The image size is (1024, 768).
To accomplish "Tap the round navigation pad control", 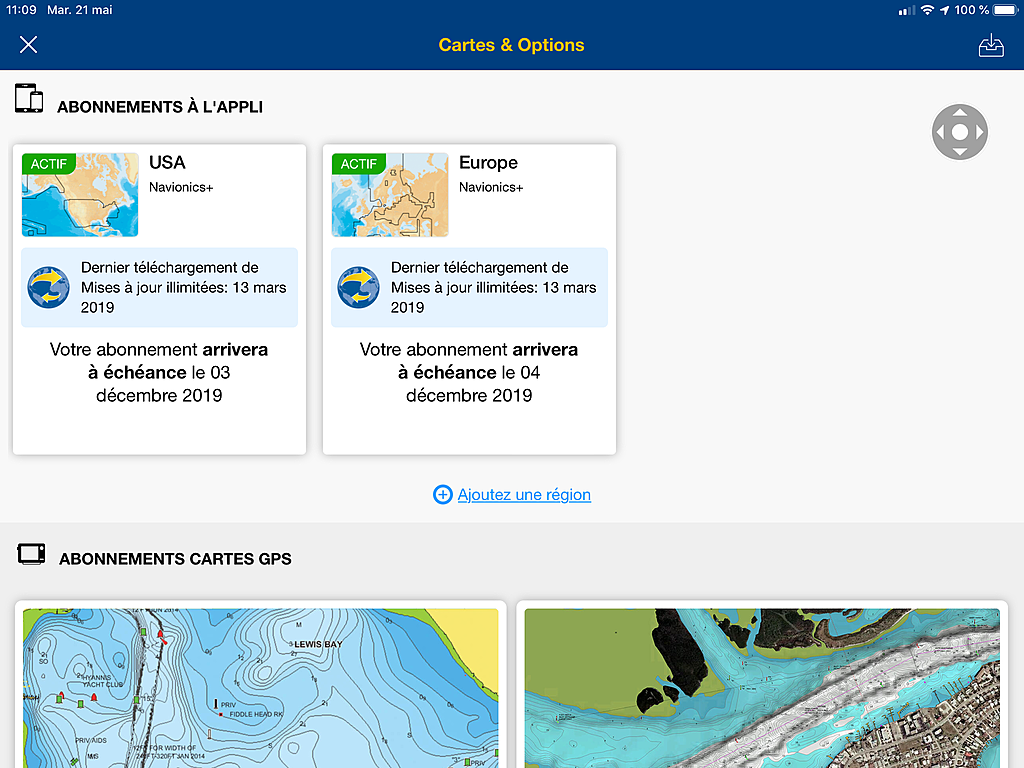I will (959, 132).
